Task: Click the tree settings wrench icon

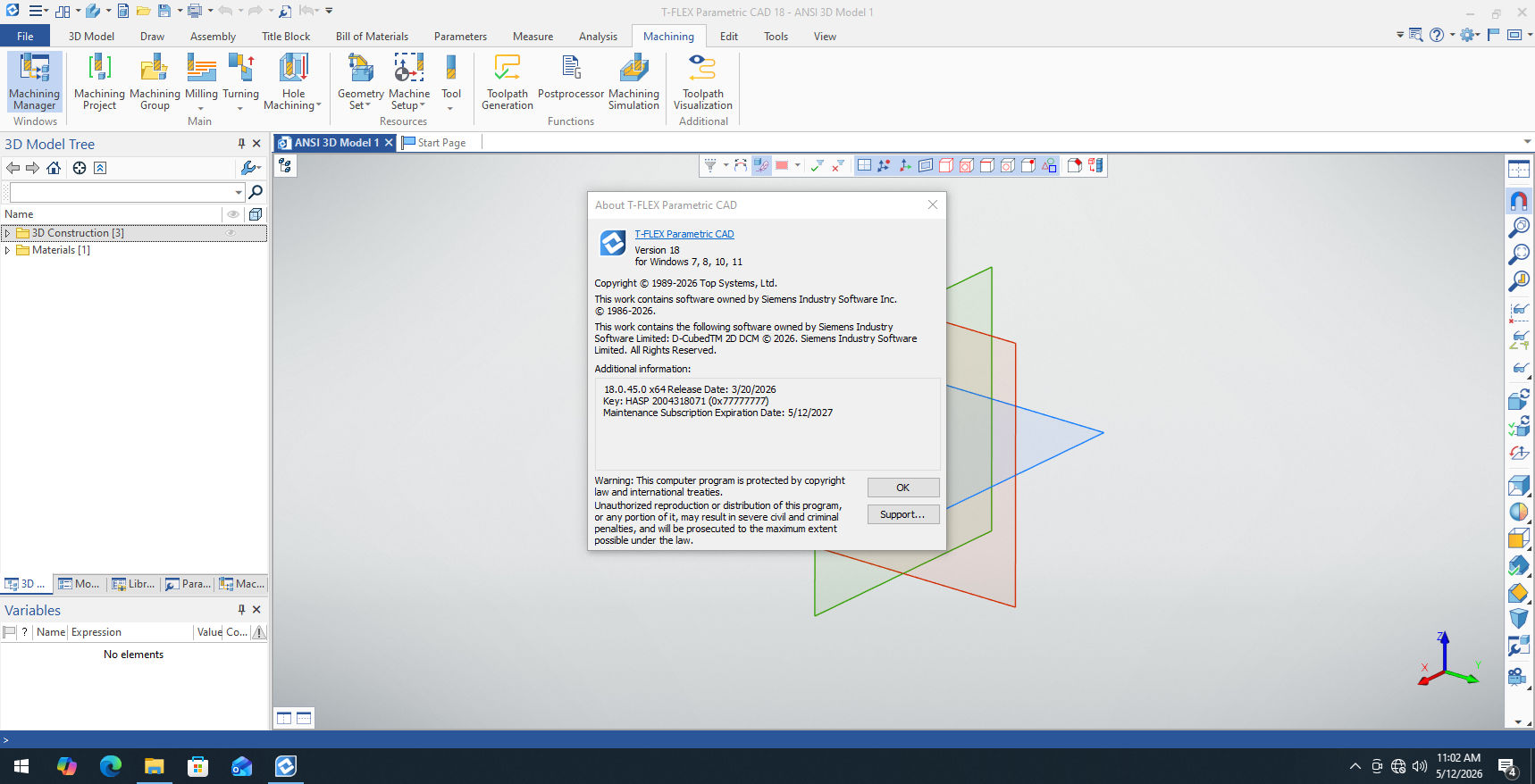Action: coord(250,168)
